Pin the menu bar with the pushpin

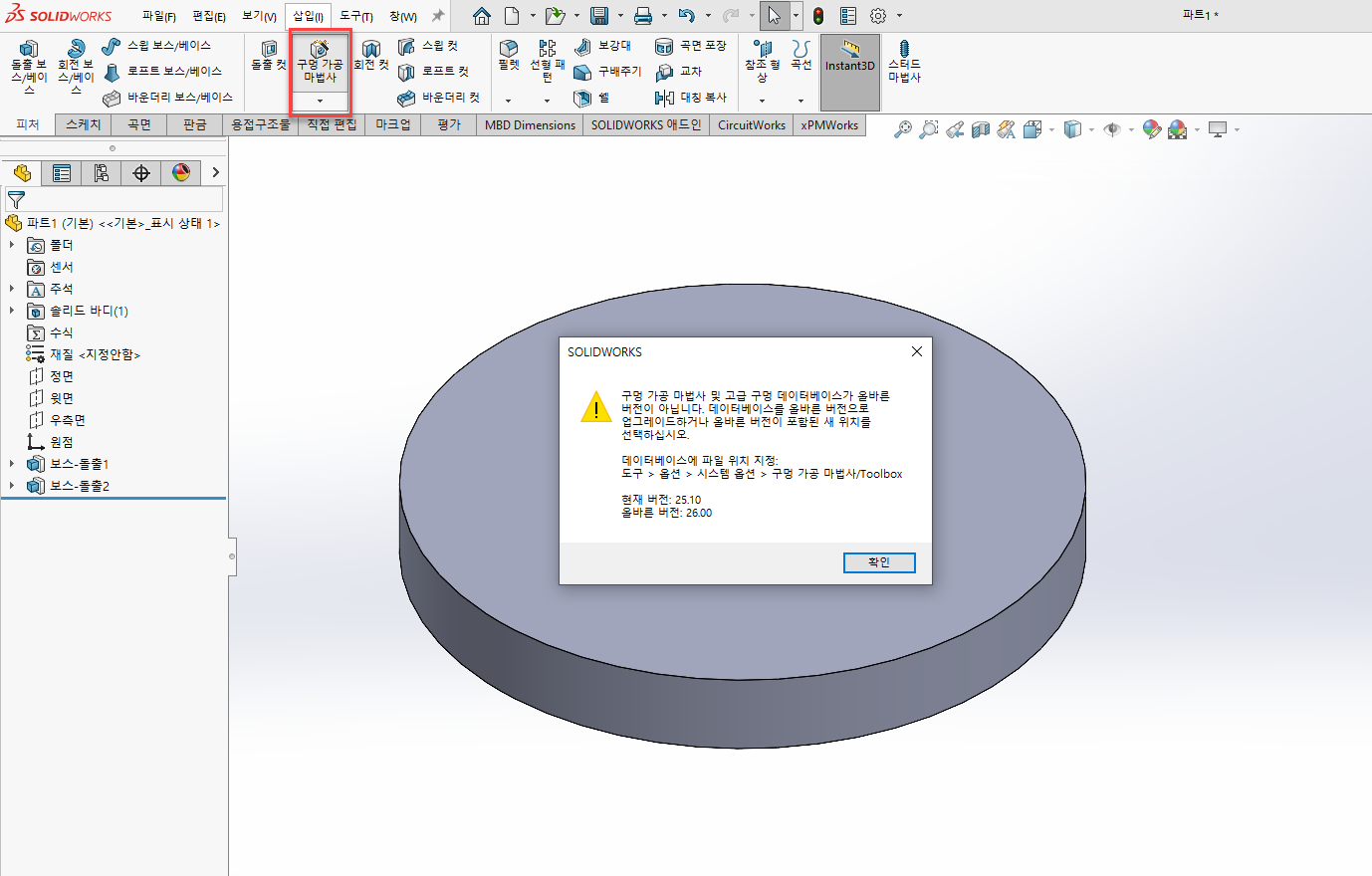tap(437, 16)
